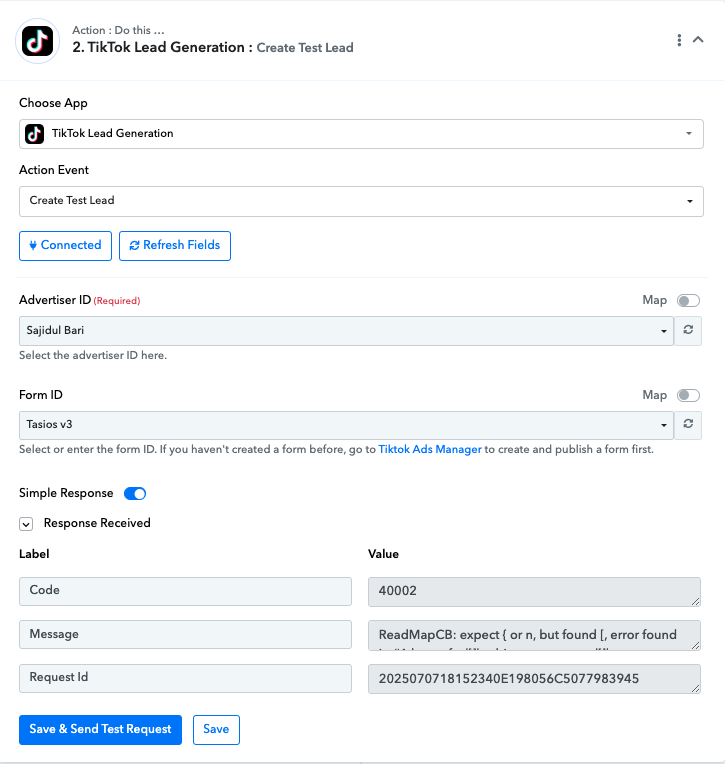Open the Tiktok Ads Manager link

pyautogui.click(x=430, y=449)
